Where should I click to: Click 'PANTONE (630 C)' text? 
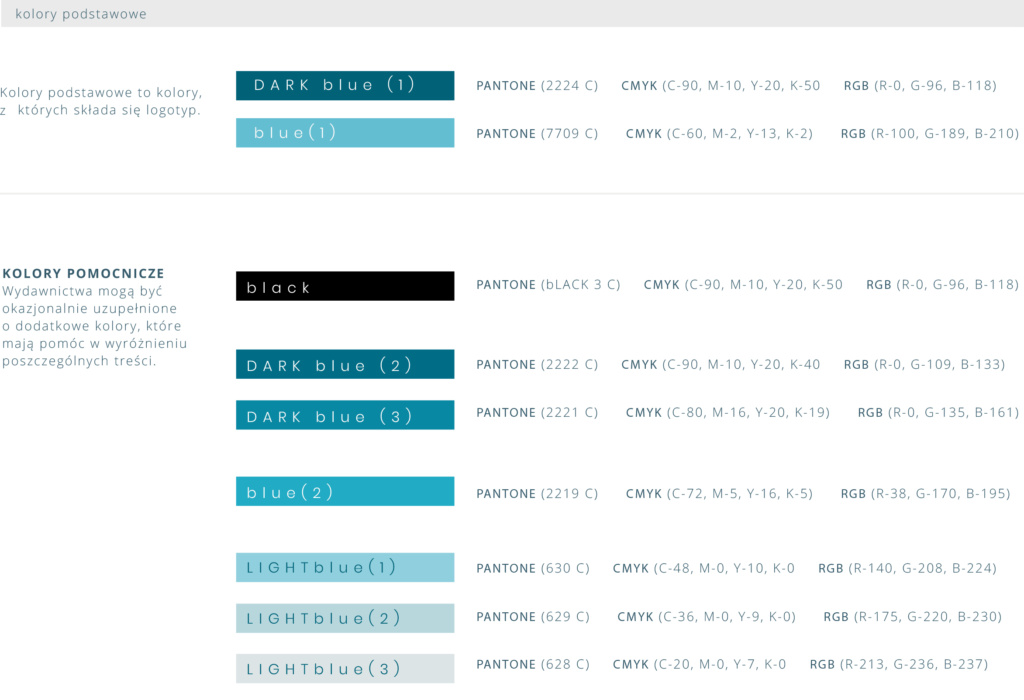tap(533, 568)
